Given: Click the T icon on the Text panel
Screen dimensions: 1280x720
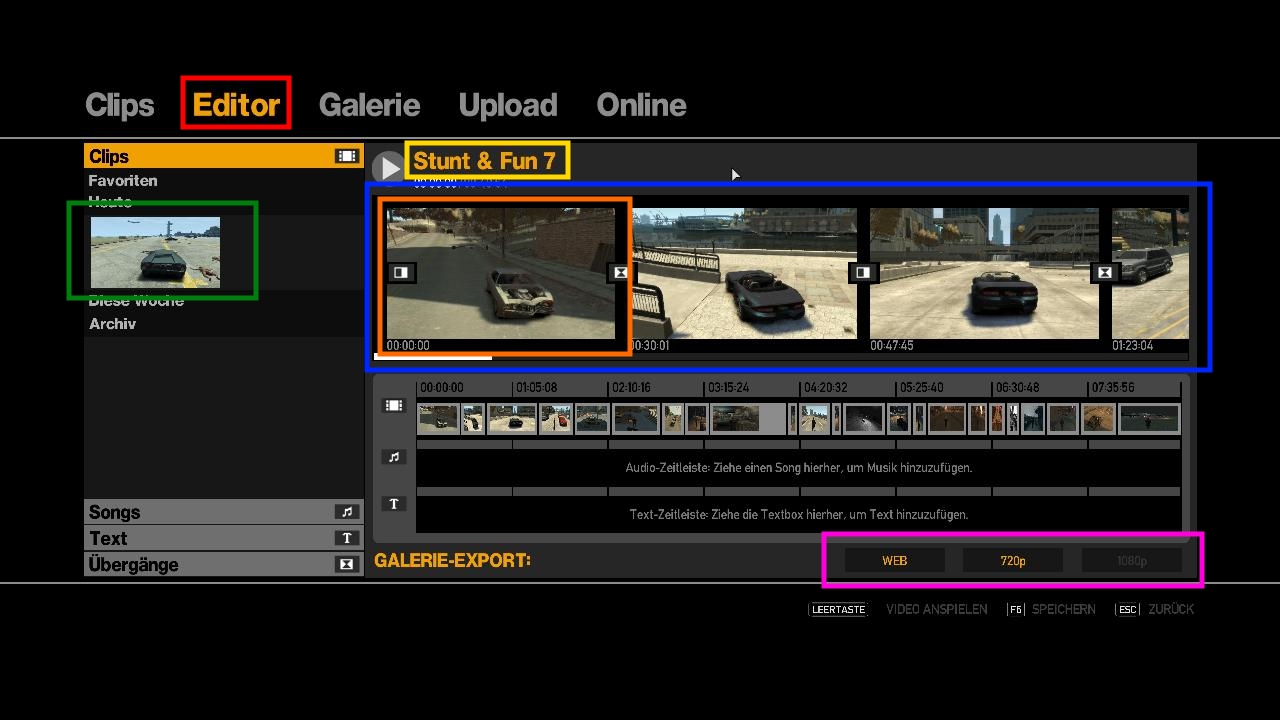Looking at the screenshot, I should (346, 538).
